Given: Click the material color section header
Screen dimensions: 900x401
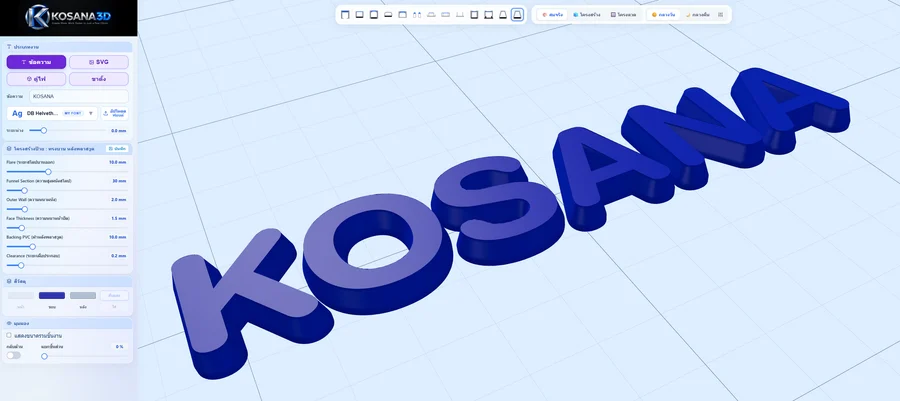Looking at the screenshot, I should click(68, 282).
